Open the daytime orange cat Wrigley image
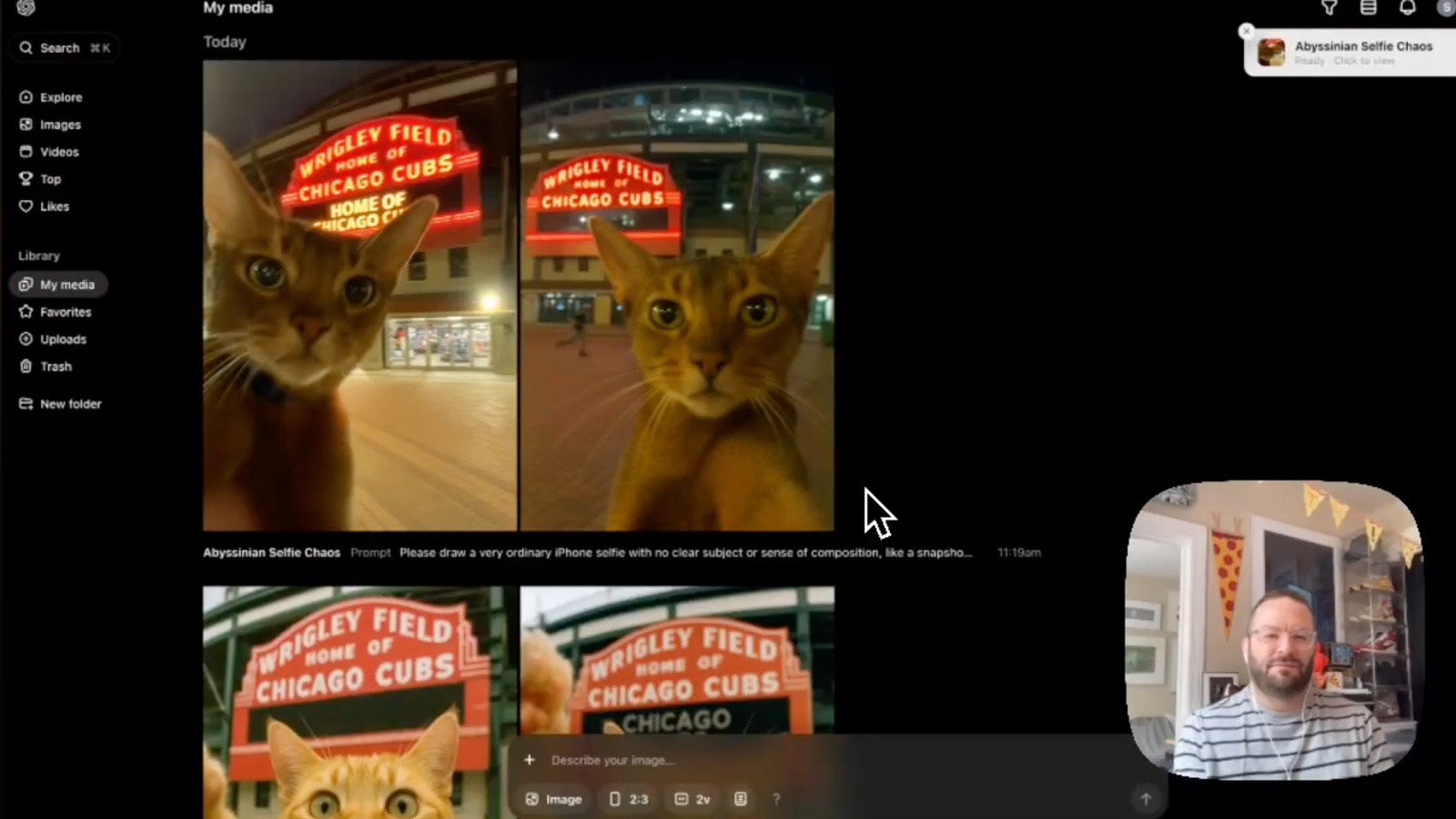The height and width of the screenshot is (819, 1456). click(x=359, y=703)
